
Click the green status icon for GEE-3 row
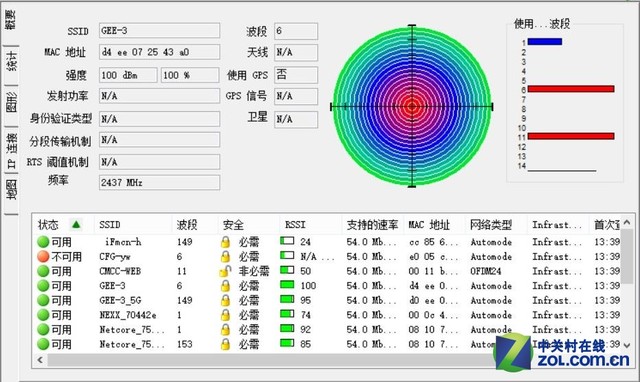point(43,286)
